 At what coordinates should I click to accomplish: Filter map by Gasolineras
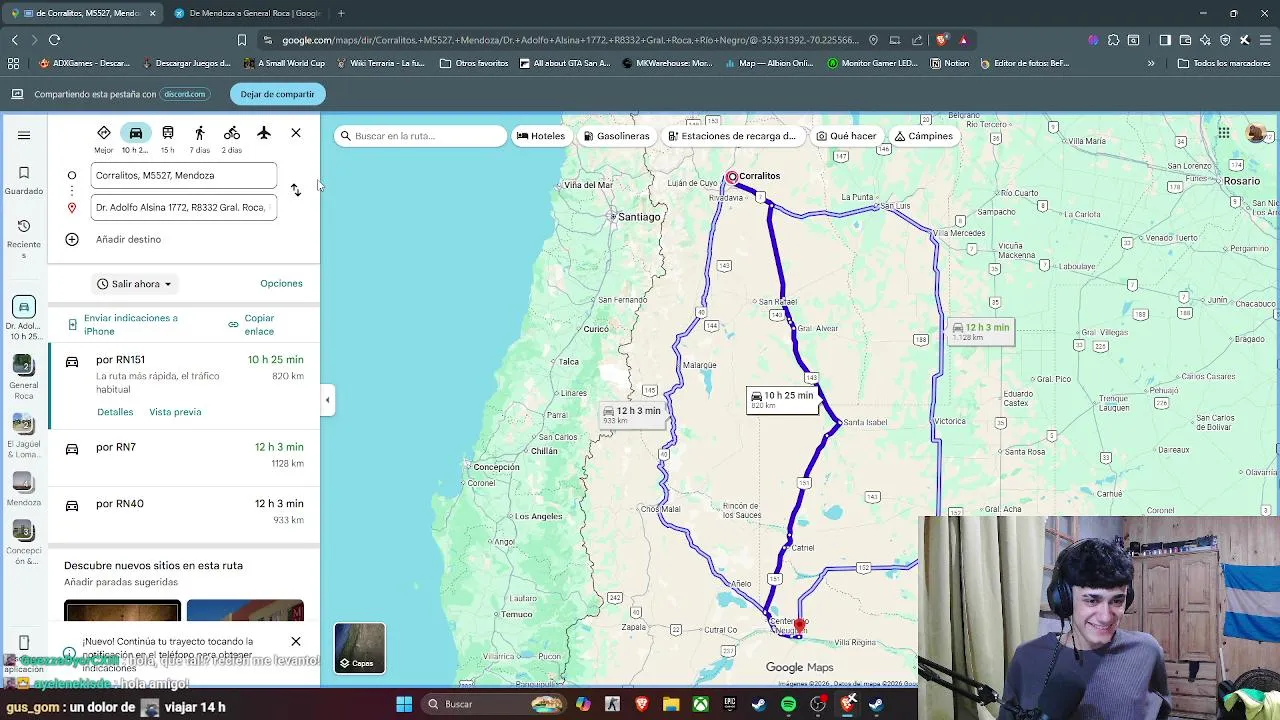(x=617, y=136)
